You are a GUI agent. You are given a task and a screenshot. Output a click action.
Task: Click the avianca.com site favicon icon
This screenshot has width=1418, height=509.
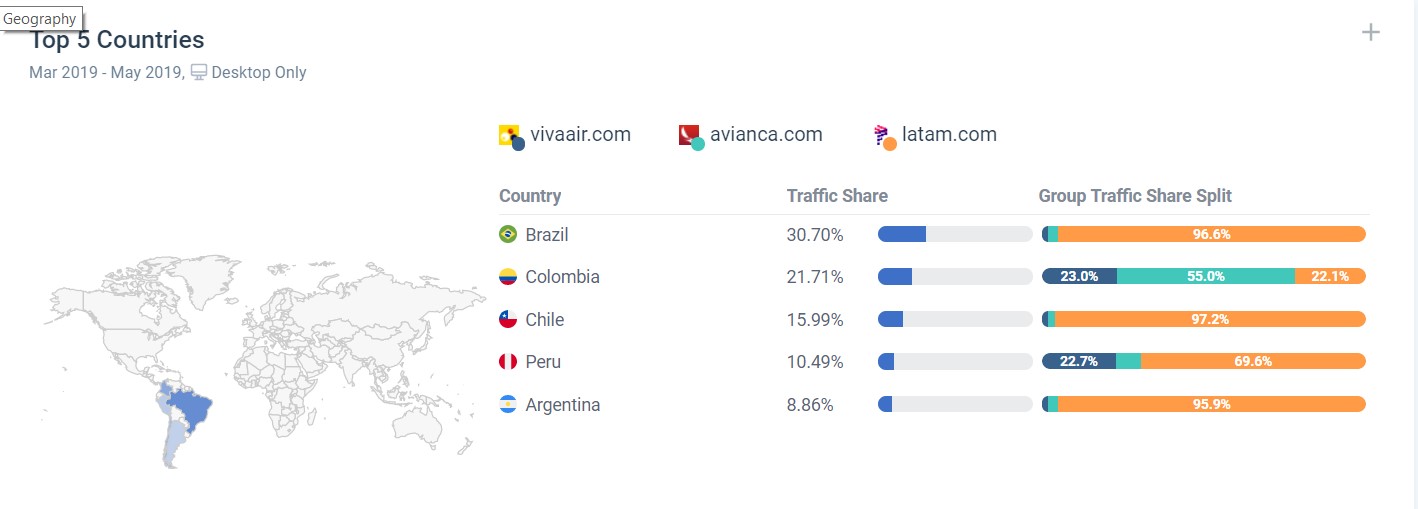[x=690, y=136]
